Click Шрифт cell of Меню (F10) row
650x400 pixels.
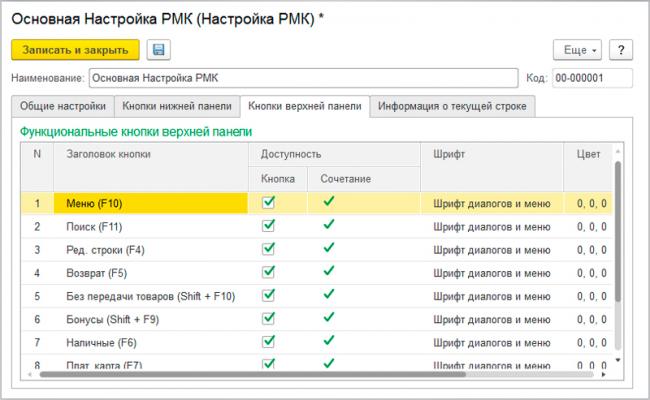[x=492, y=204]
